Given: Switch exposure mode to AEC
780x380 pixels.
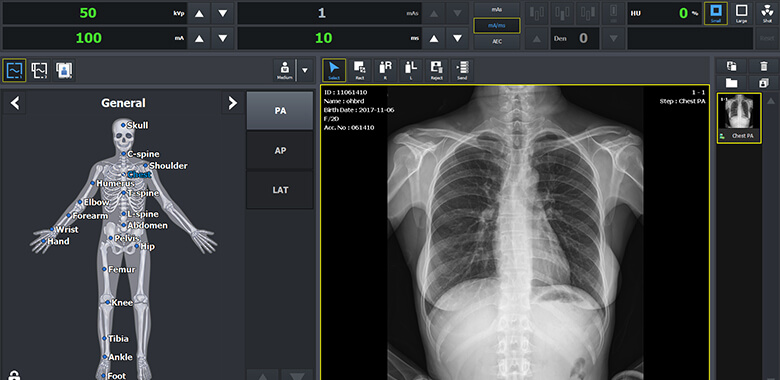Looking at the screenshot, I should pos(496,42).
